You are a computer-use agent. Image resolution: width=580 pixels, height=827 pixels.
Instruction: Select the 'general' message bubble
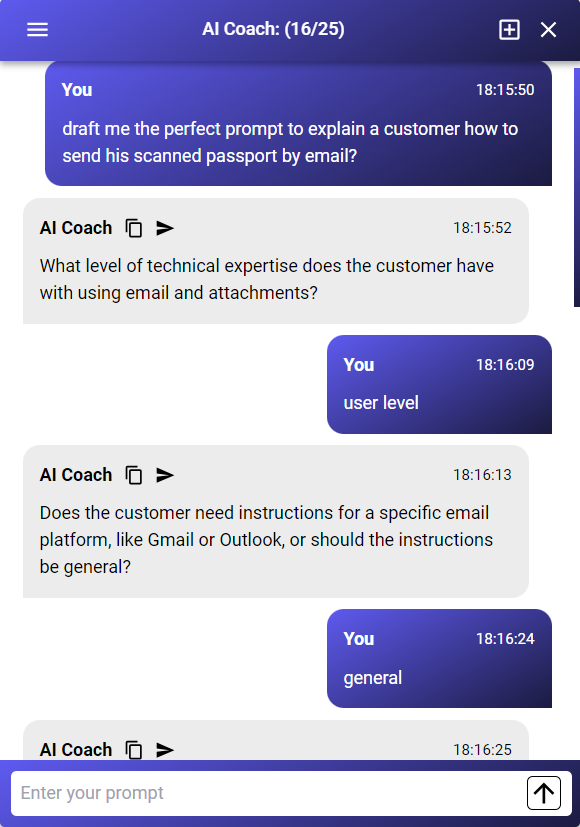click(x=439, y=659)
